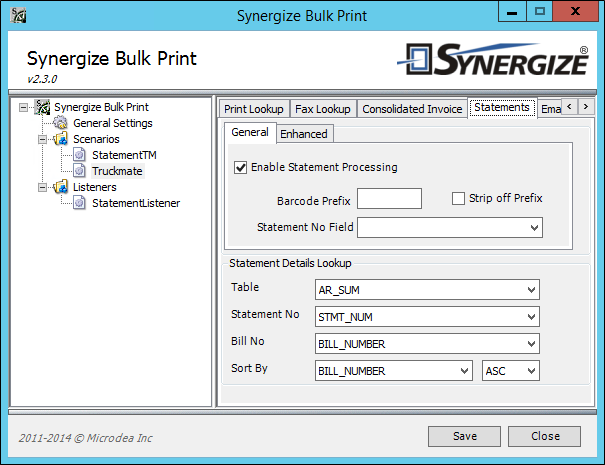The image size is (605, 465).
Task: Click the Close button
Action: [544, 436]
